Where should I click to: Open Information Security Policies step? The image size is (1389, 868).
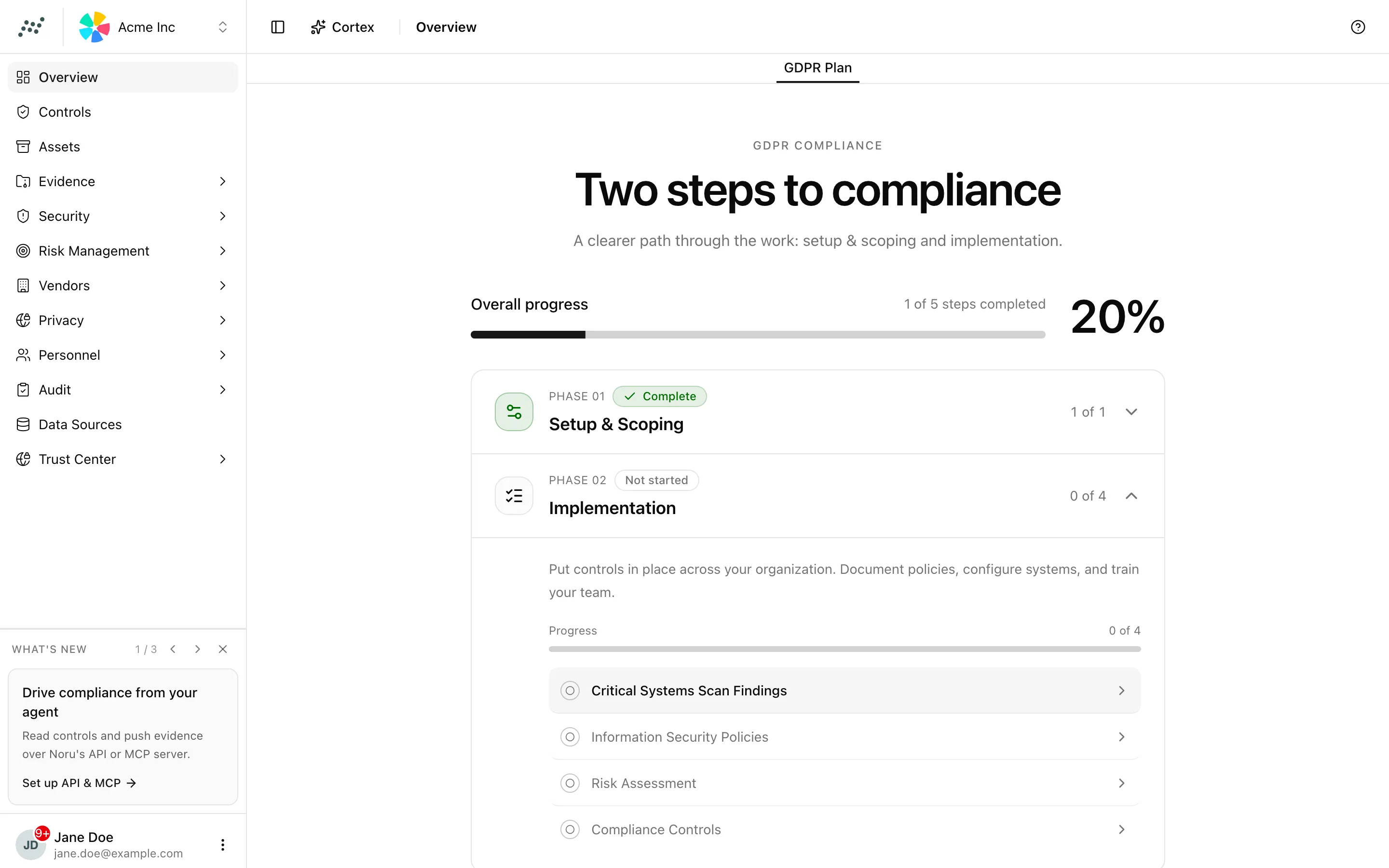pyautogui.click(x=844, y=736)
